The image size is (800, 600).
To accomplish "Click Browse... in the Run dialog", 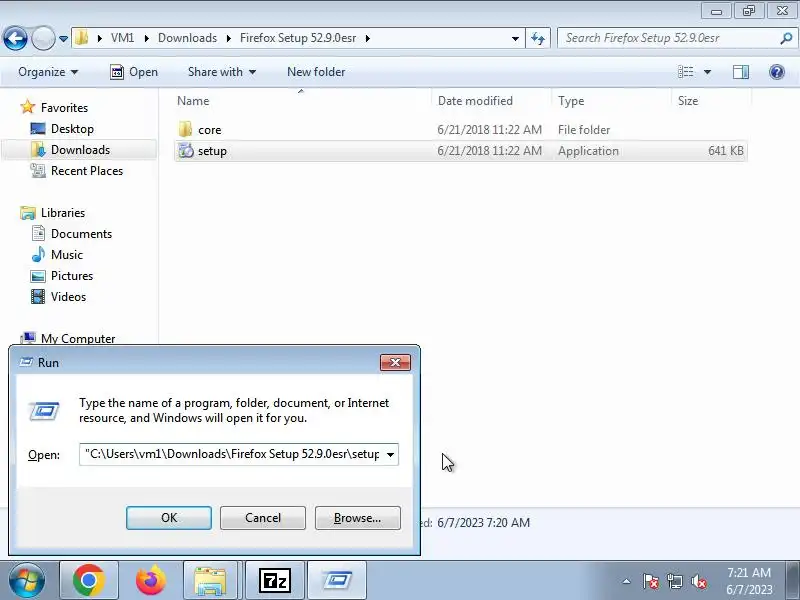I will click(358, 518).
